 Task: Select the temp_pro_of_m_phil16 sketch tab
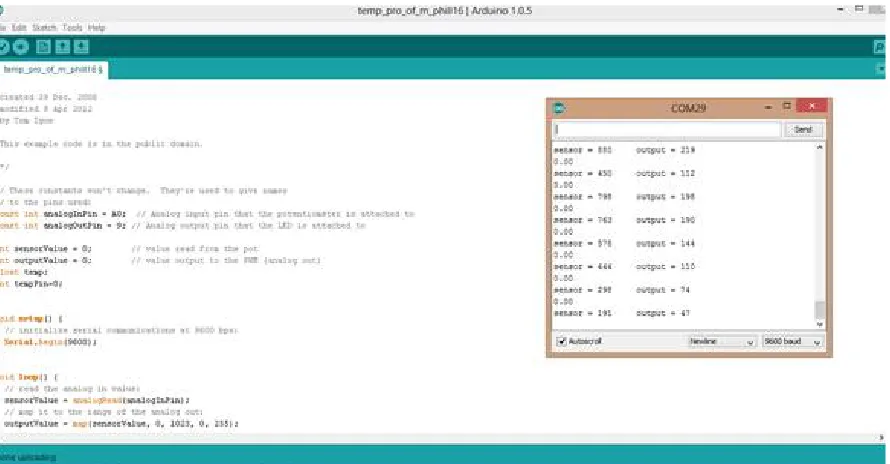pos(53,69)
